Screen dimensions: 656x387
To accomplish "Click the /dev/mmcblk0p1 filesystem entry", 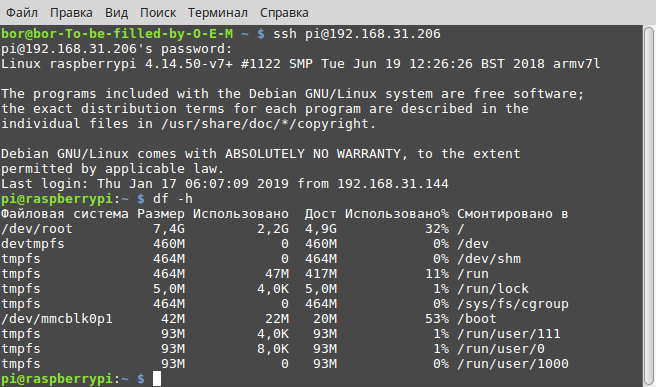I will (x=57, y=319).
